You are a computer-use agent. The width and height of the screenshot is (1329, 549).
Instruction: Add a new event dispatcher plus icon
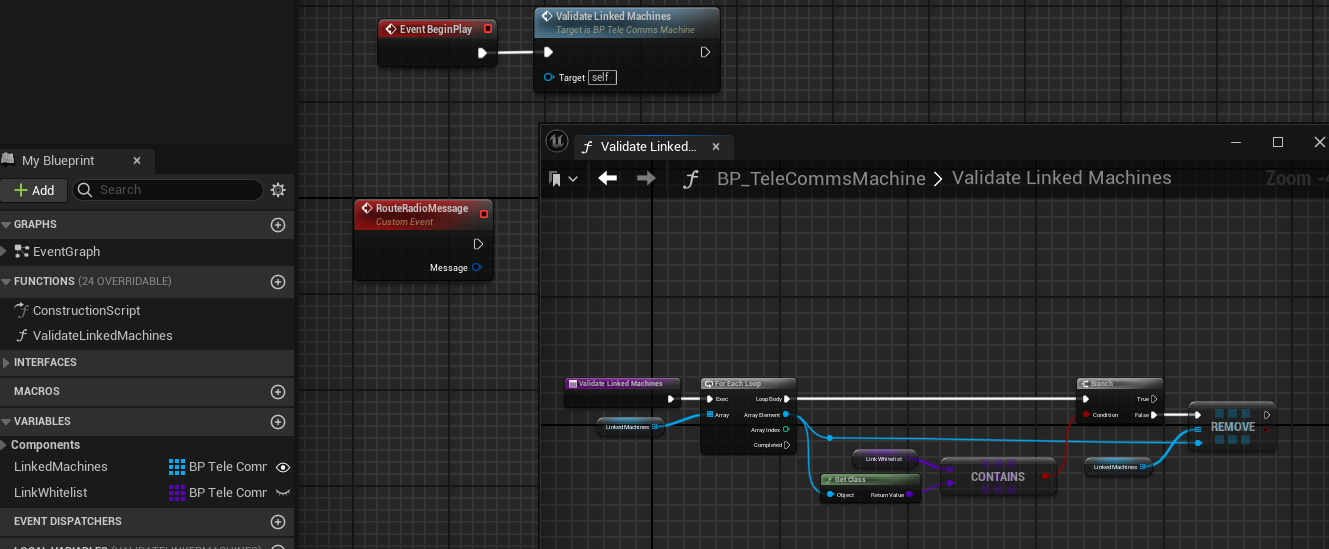coord(278,522)
